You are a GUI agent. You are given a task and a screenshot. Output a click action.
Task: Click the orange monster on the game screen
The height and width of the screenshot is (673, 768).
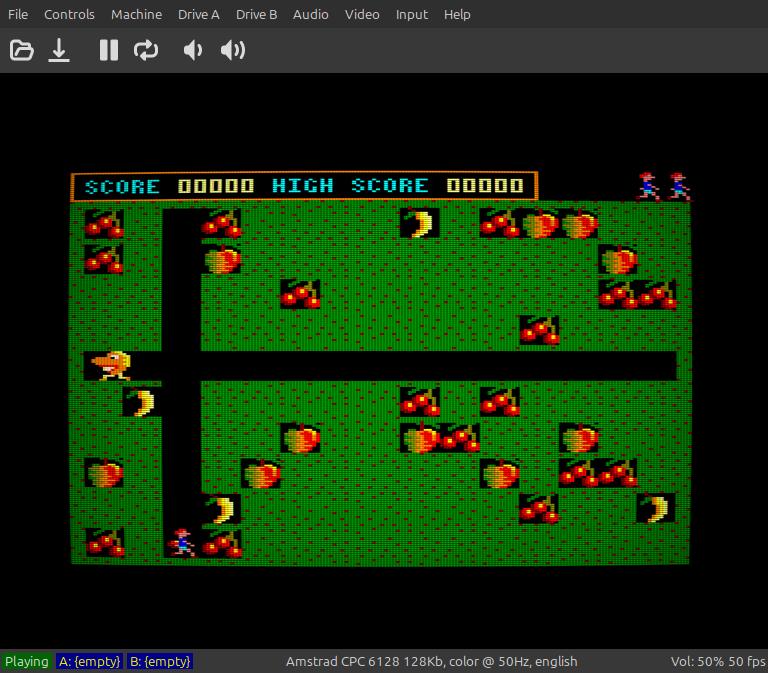tap(112, 365)
